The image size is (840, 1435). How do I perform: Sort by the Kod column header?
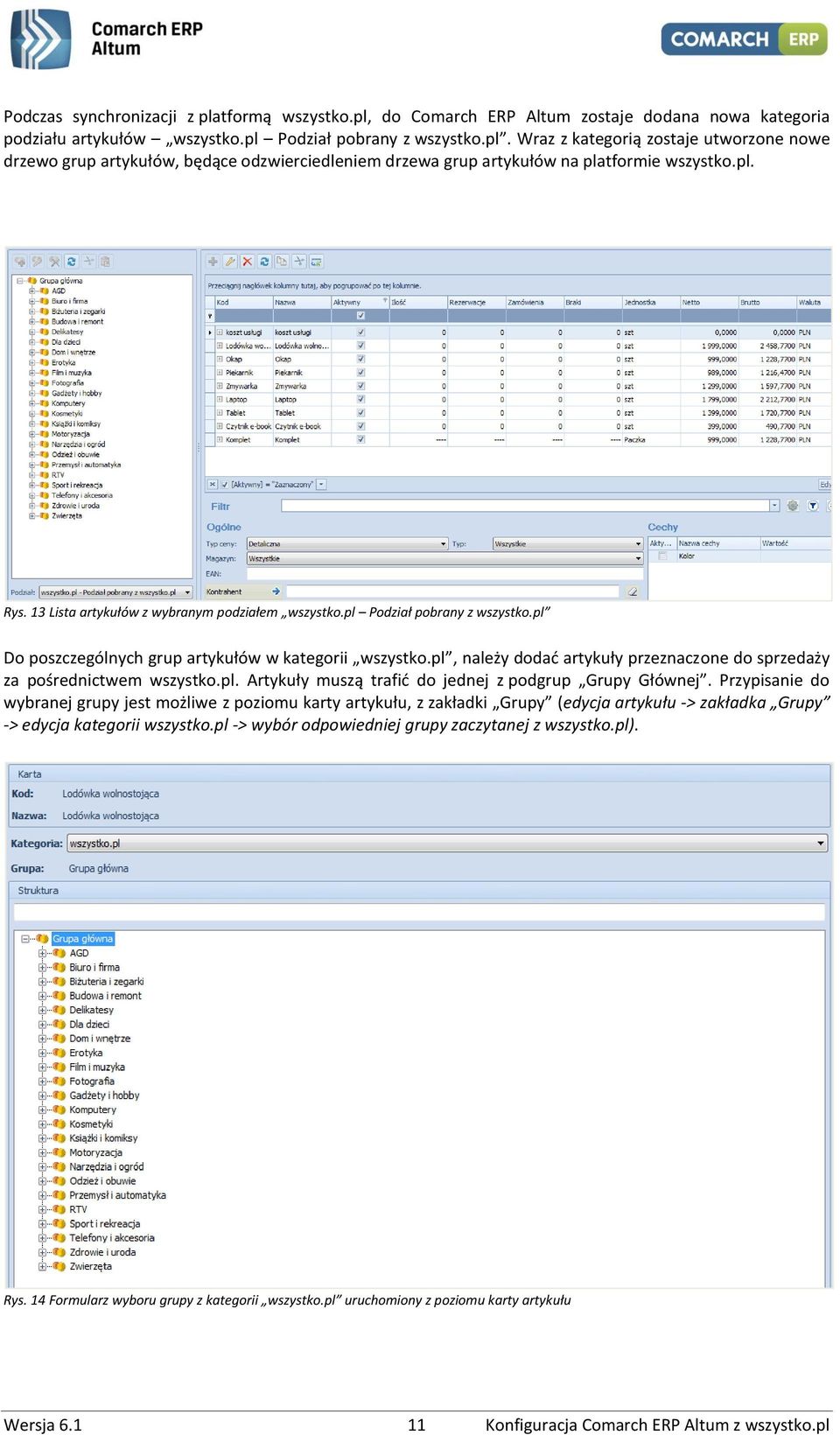pos(243,302)
